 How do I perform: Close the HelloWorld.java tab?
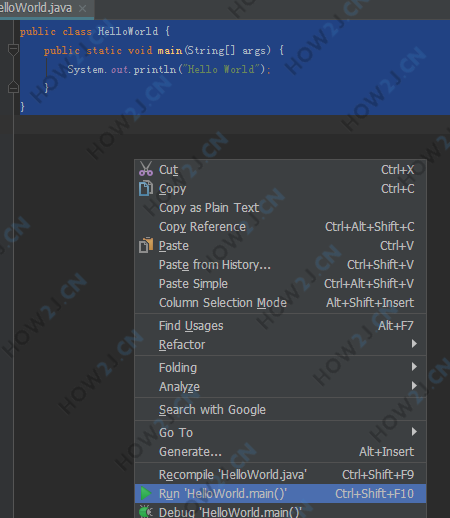[82, 8]
